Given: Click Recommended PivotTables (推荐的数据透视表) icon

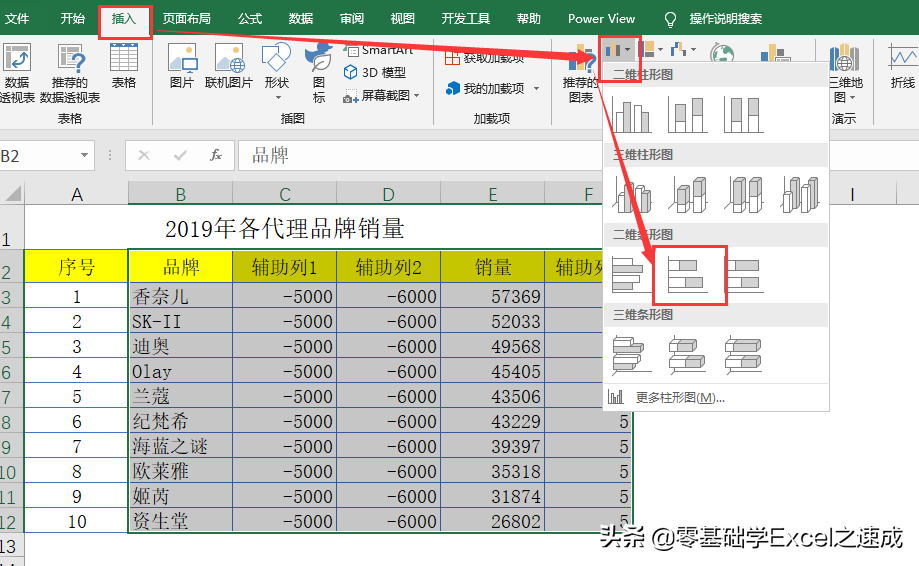Looking at the screenshot, I should 70,73.
